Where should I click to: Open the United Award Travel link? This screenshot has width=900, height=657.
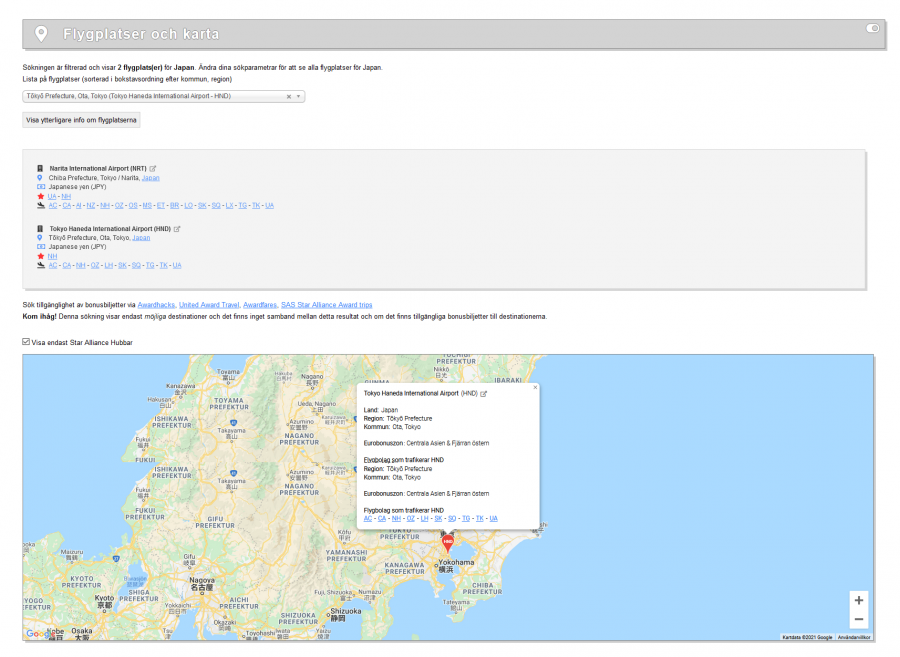210,304
